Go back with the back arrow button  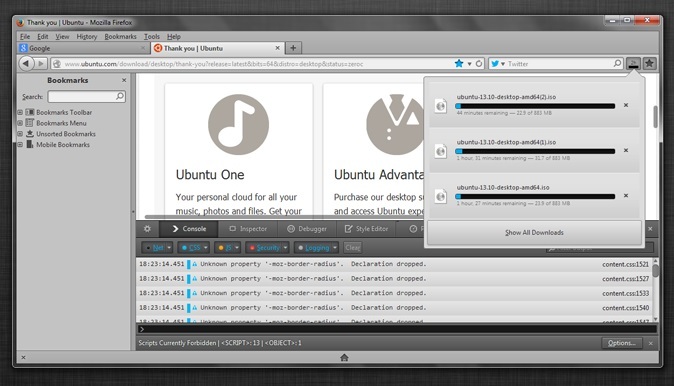[26, 64]
